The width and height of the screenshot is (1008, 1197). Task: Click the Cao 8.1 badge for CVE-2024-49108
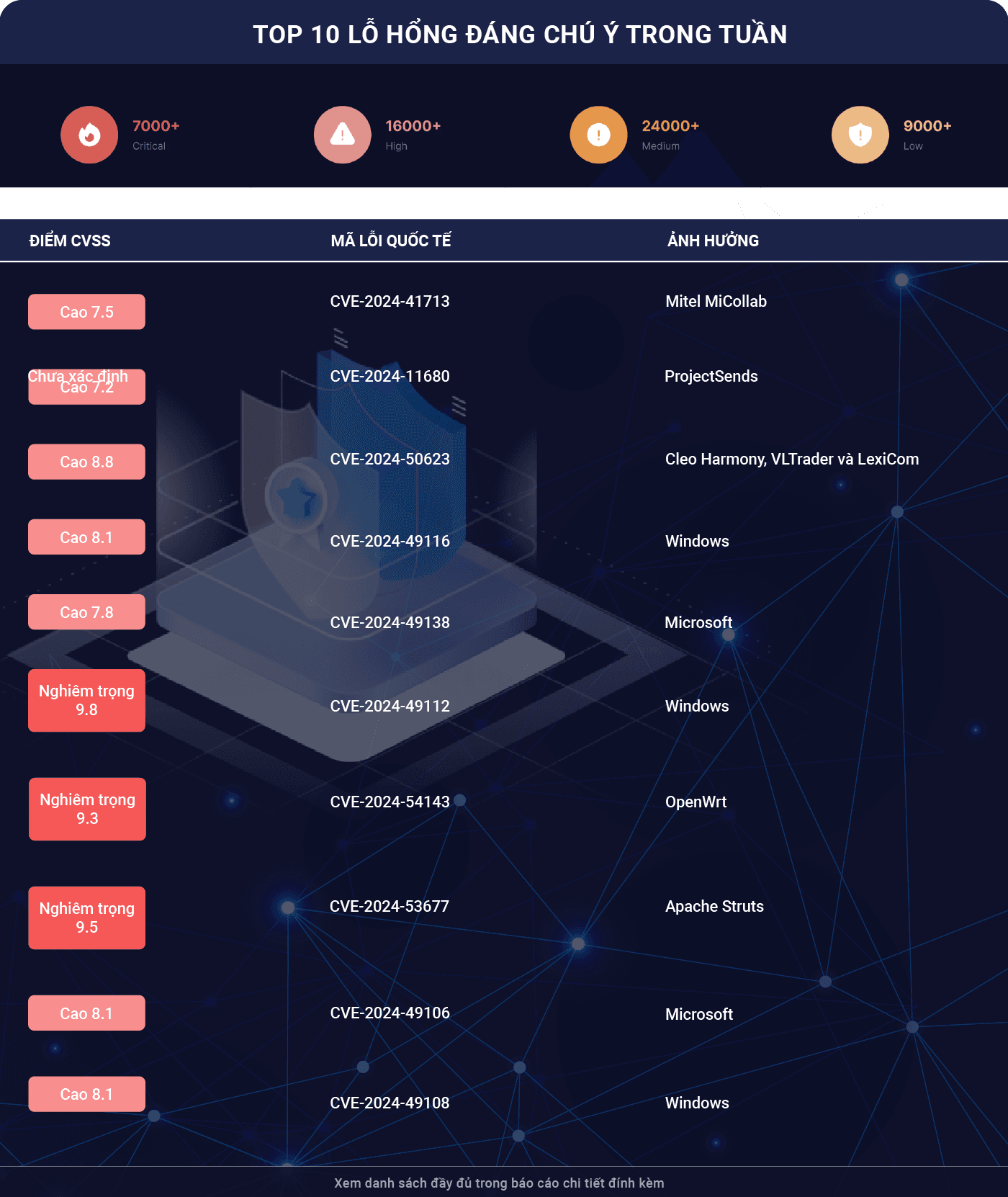pyautogui.click(x=86, y=1094)
